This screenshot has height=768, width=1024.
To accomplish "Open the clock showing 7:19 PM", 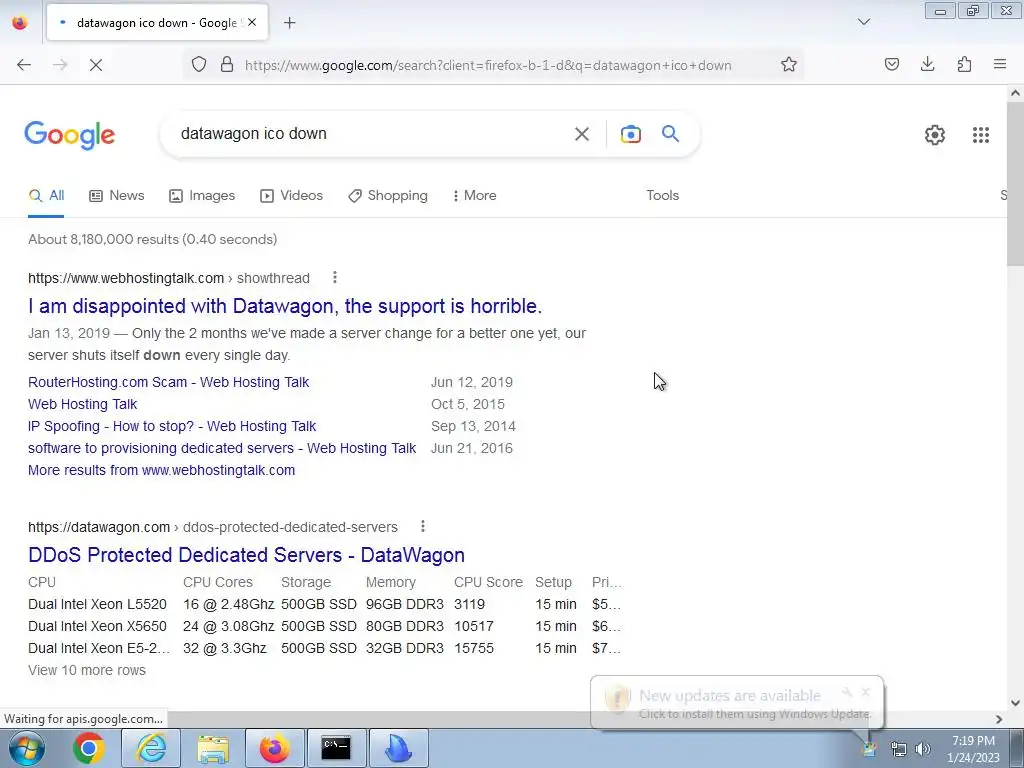I will (x=973, y=748).
